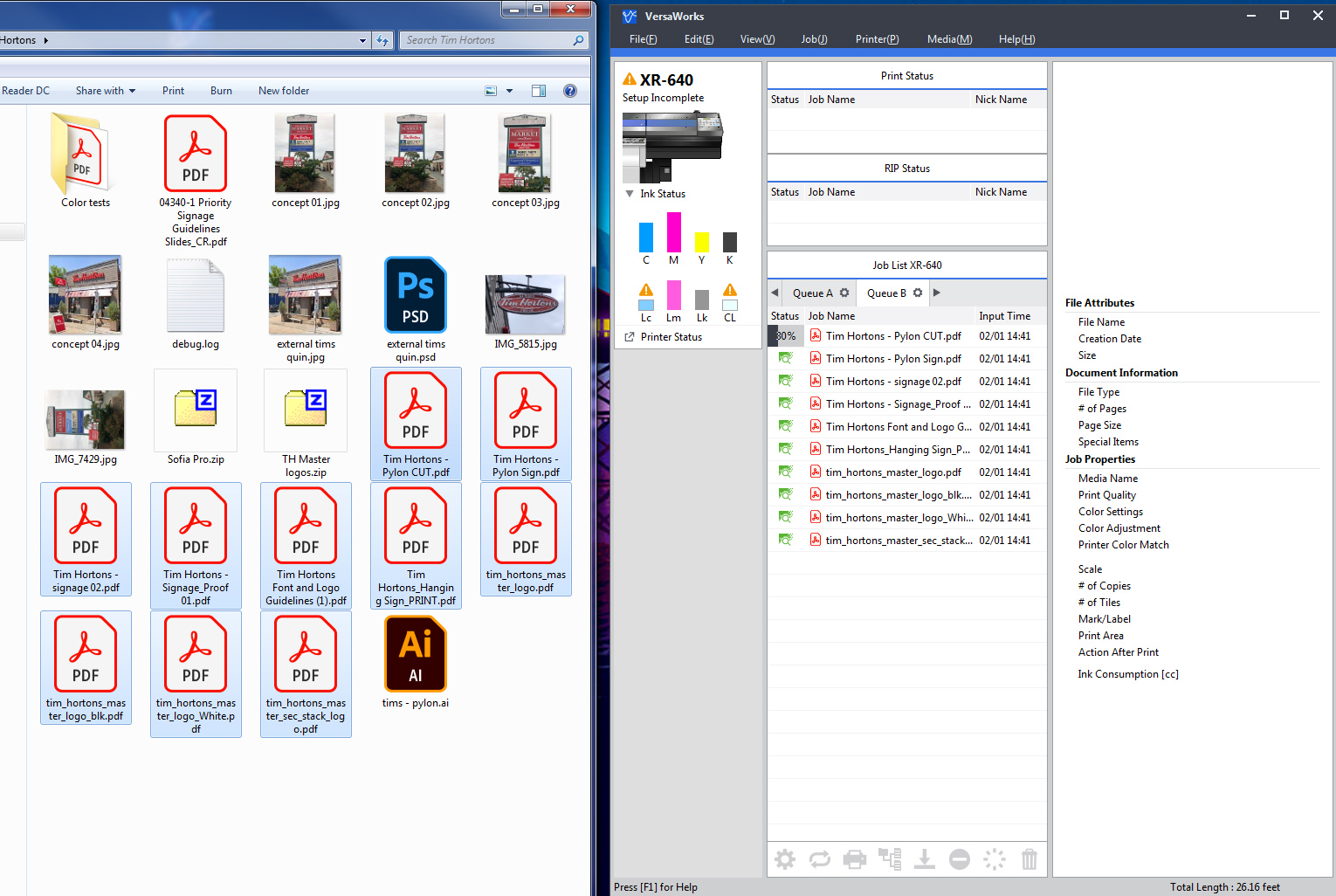
Task: Collapse the Ink Status section
Action: click(x=630, y=194)
